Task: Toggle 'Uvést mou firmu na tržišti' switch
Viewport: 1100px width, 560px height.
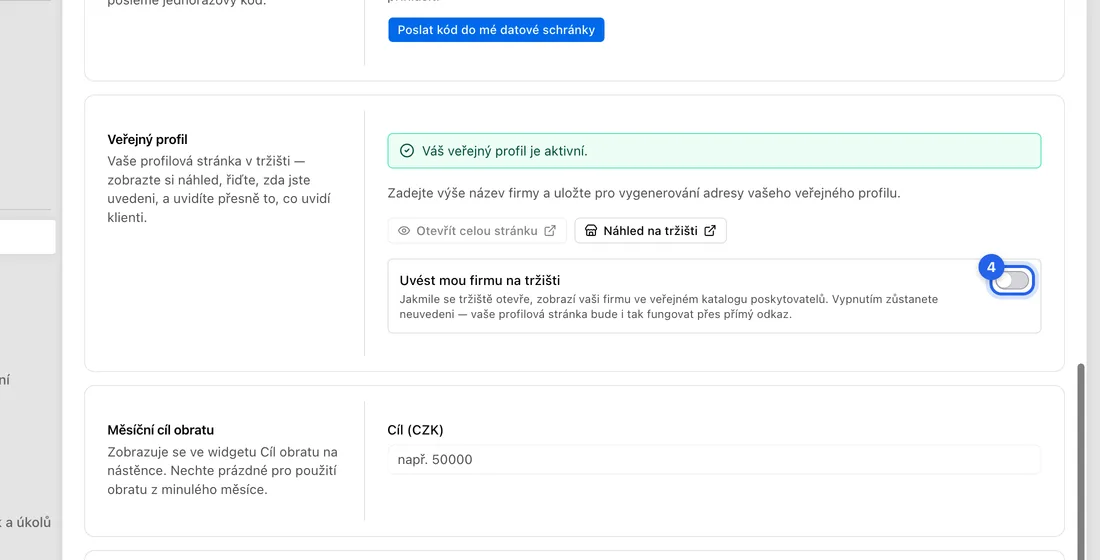Action: click(1012, 281)
